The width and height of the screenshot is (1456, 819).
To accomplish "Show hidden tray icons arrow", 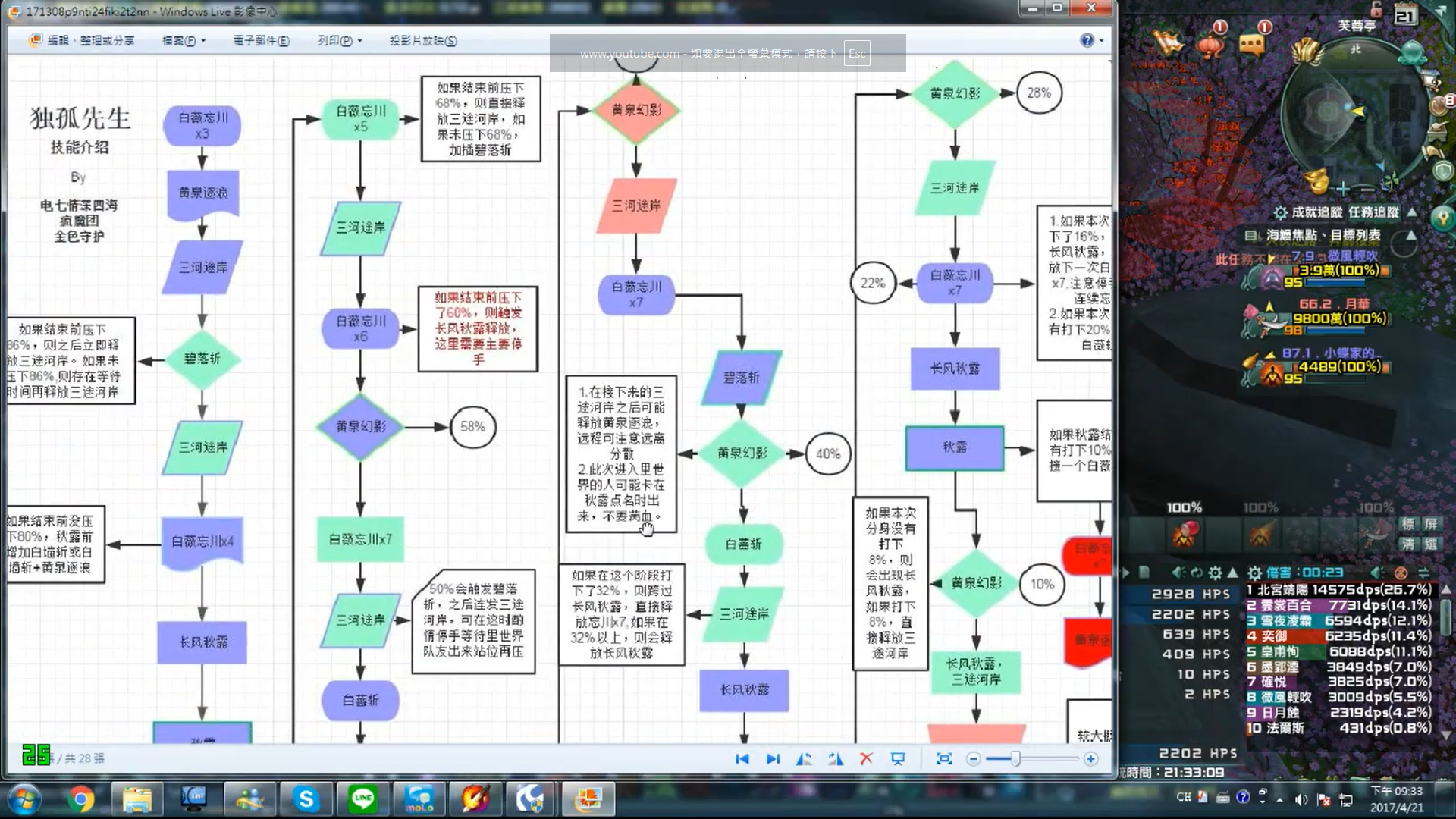I will pyautogui.click(x=1280, y=799).
